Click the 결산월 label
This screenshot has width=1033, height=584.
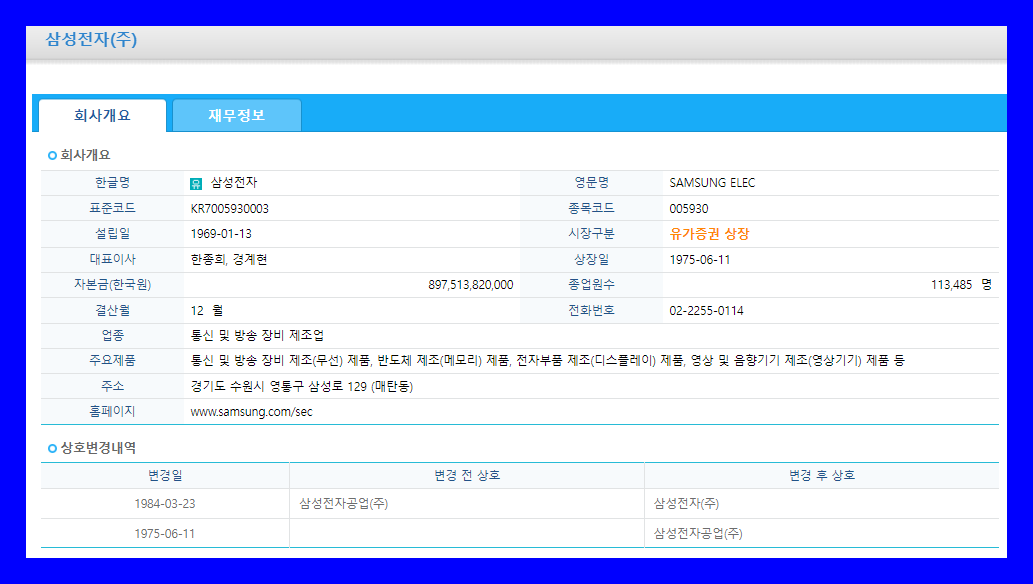tap(112, 310)
